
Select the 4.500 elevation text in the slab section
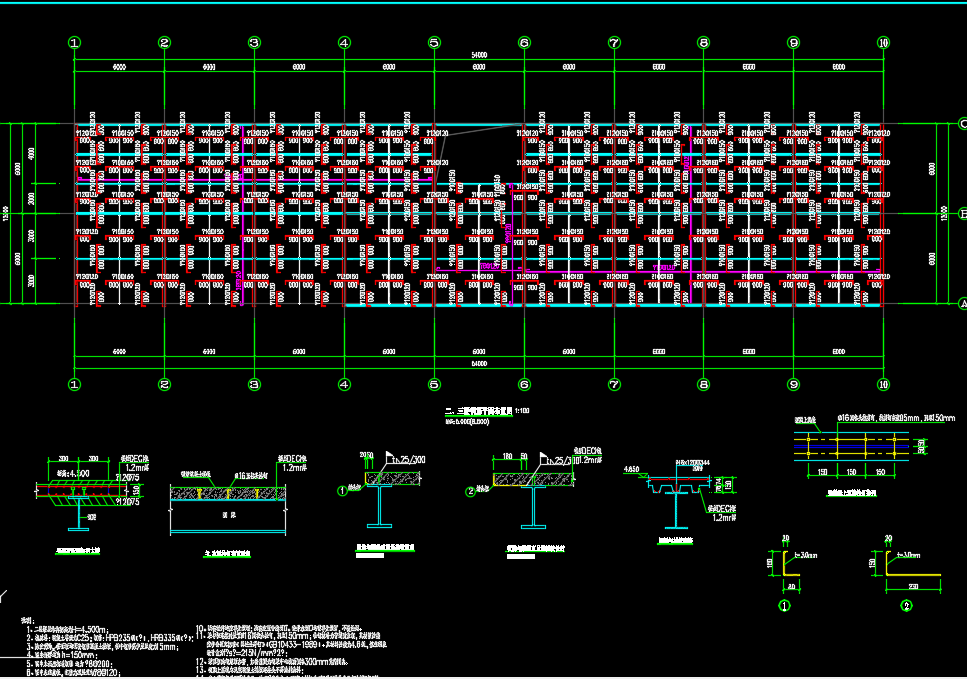73,474
